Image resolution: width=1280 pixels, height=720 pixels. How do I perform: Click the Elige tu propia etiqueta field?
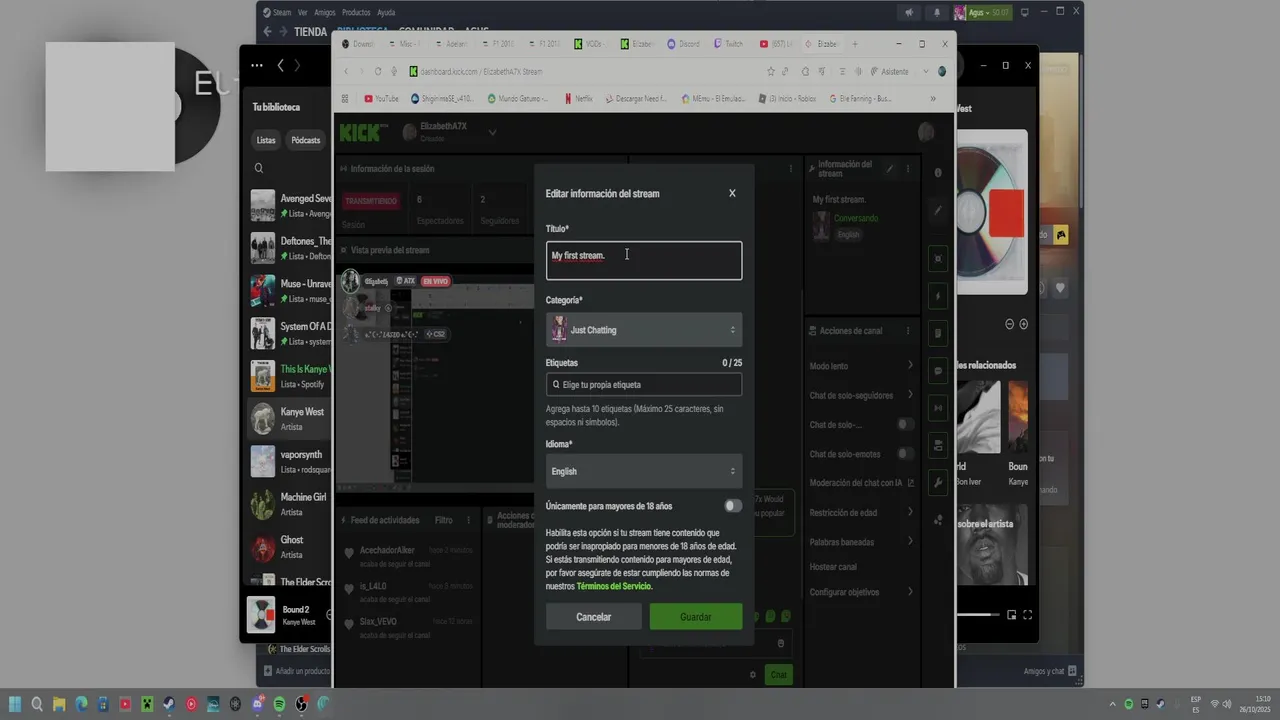click(644, 384)
